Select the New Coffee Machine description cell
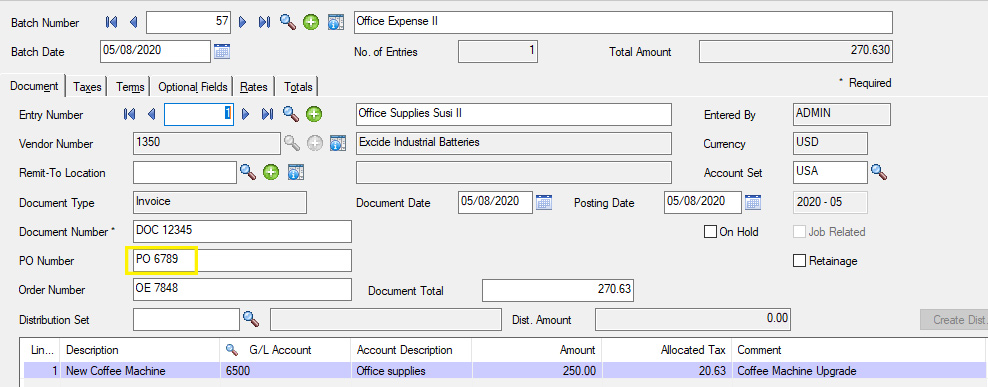The image size is (988, 387). tap(141, 371)
